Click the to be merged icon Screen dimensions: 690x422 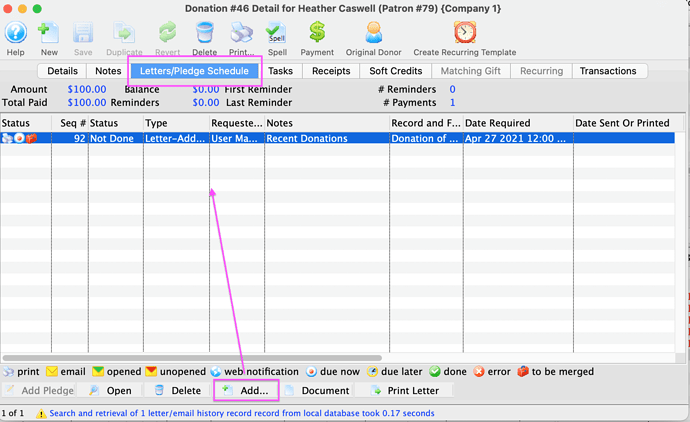click(x=523, y=372)
